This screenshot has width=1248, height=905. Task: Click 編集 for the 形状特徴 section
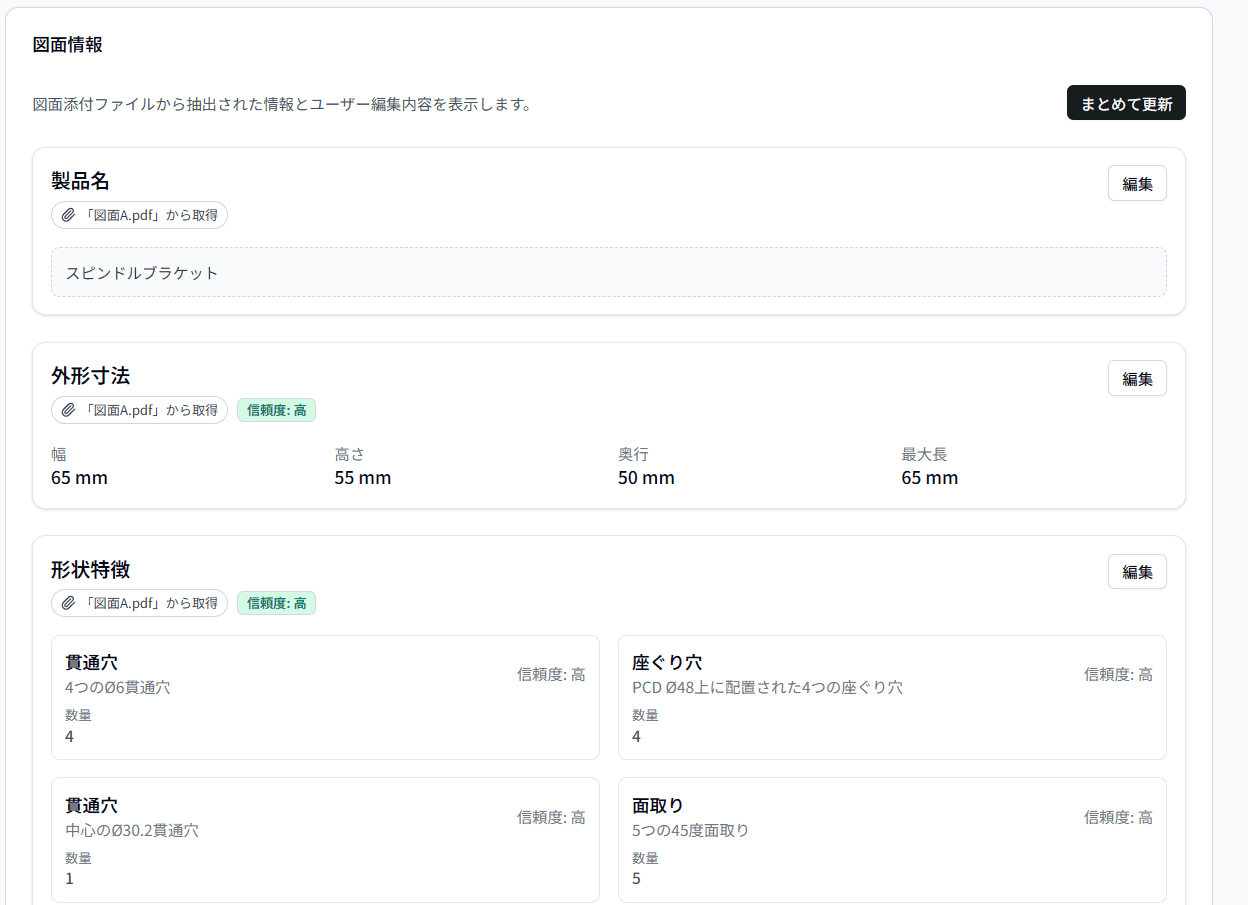tap(1137, 571)
